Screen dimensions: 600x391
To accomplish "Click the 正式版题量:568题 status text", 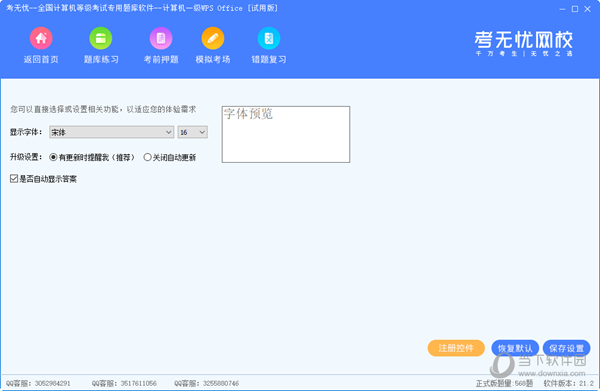I will 504,383.
